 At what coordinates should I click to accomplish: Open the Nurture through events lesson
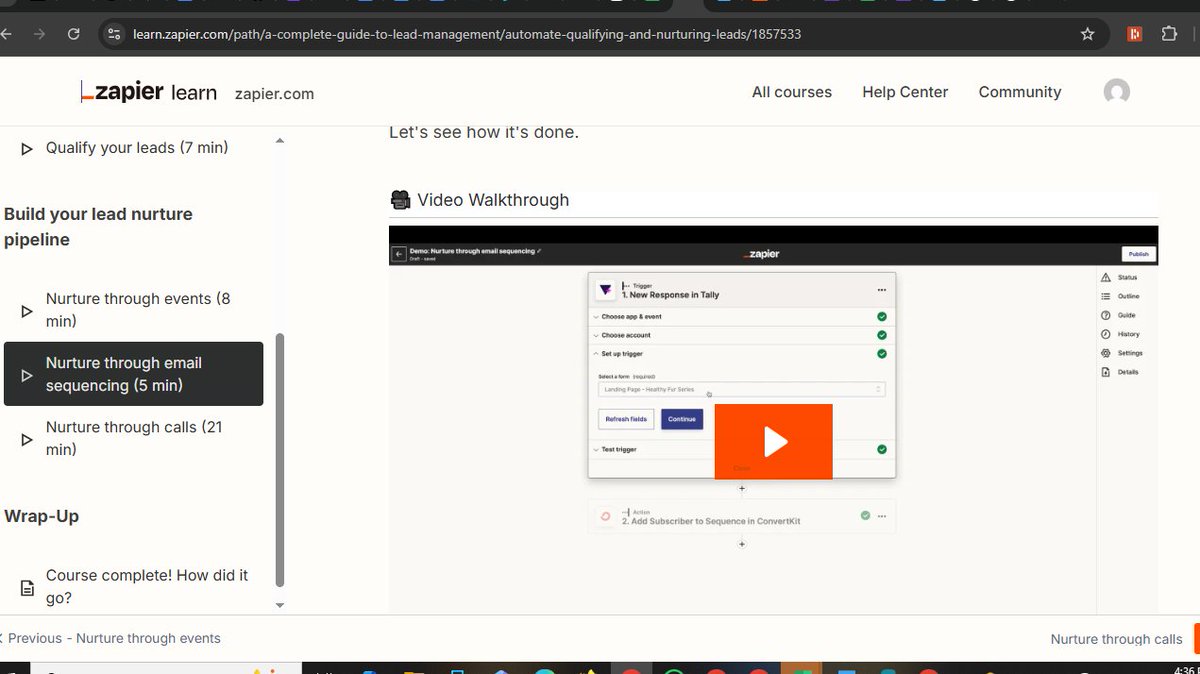click(134, 310)
